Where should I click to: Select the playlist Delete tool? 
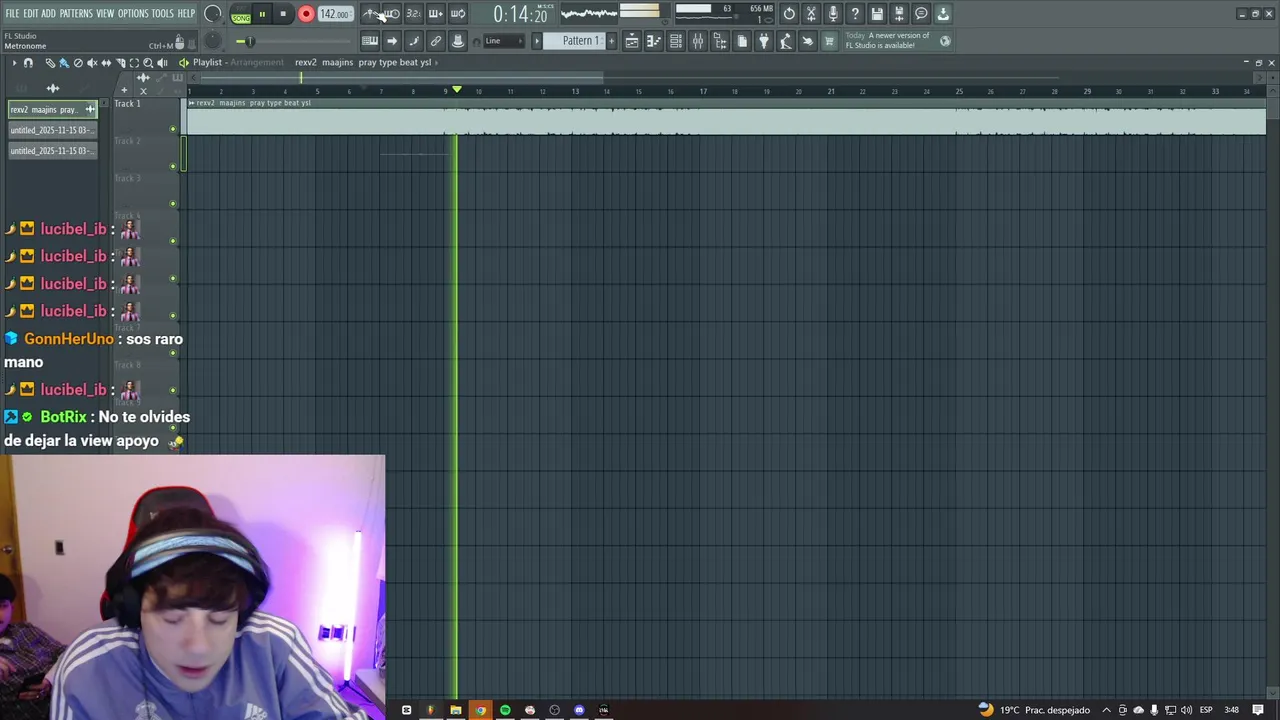(78, 63)
